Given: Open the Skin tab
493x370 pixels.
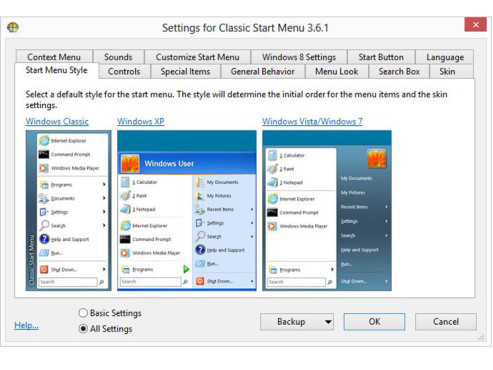Looking at the screenshot, I should coord(447,71).
